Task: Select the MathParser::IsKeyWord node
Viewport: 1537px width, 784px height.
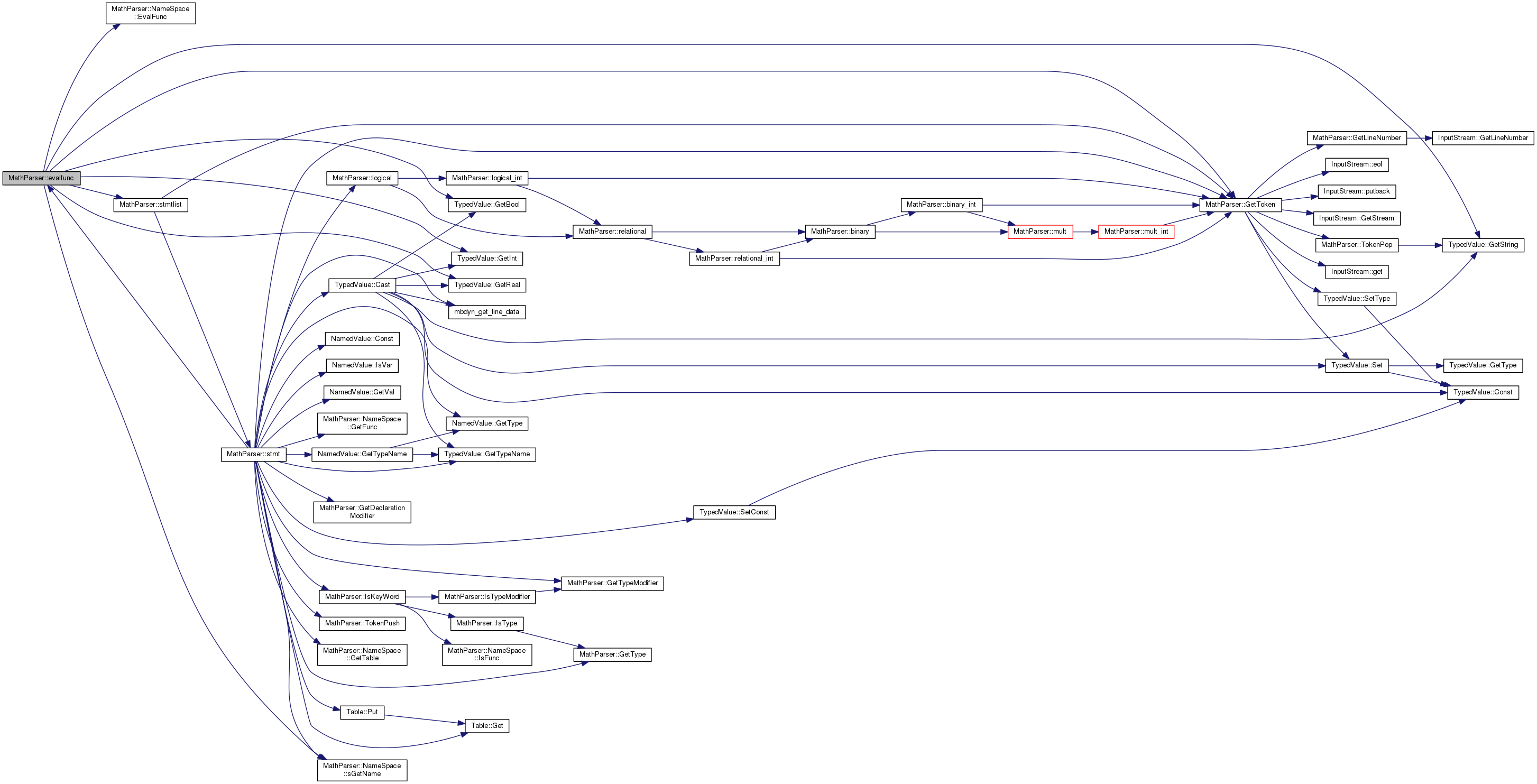Action: coord(362,597)
